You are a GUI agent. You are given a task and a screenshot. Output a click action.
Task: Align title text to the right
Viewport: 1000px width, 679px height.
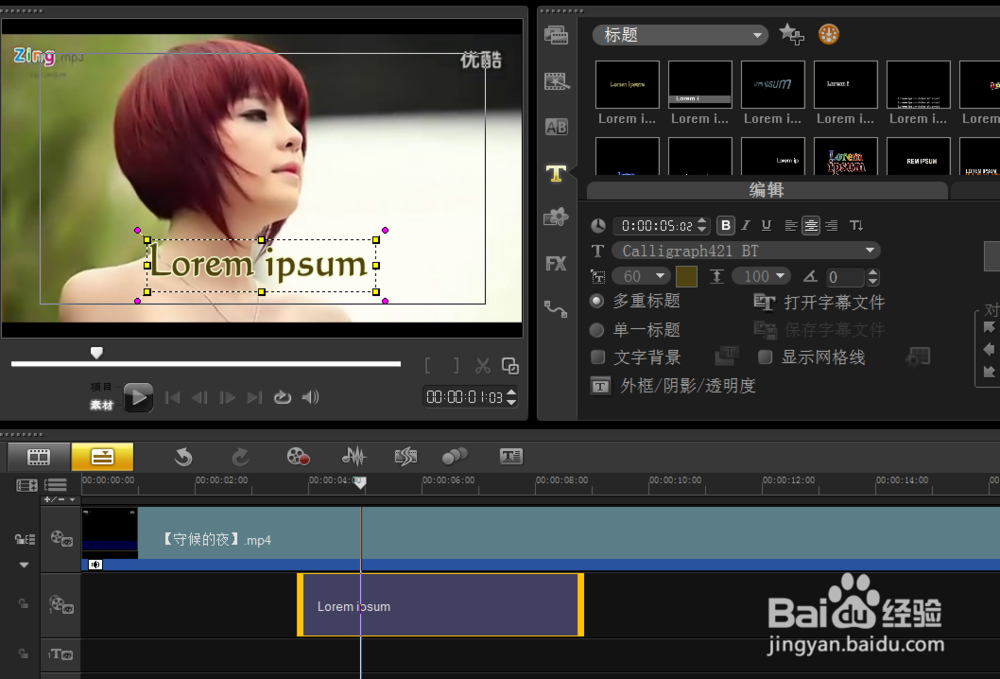point(832,226)
